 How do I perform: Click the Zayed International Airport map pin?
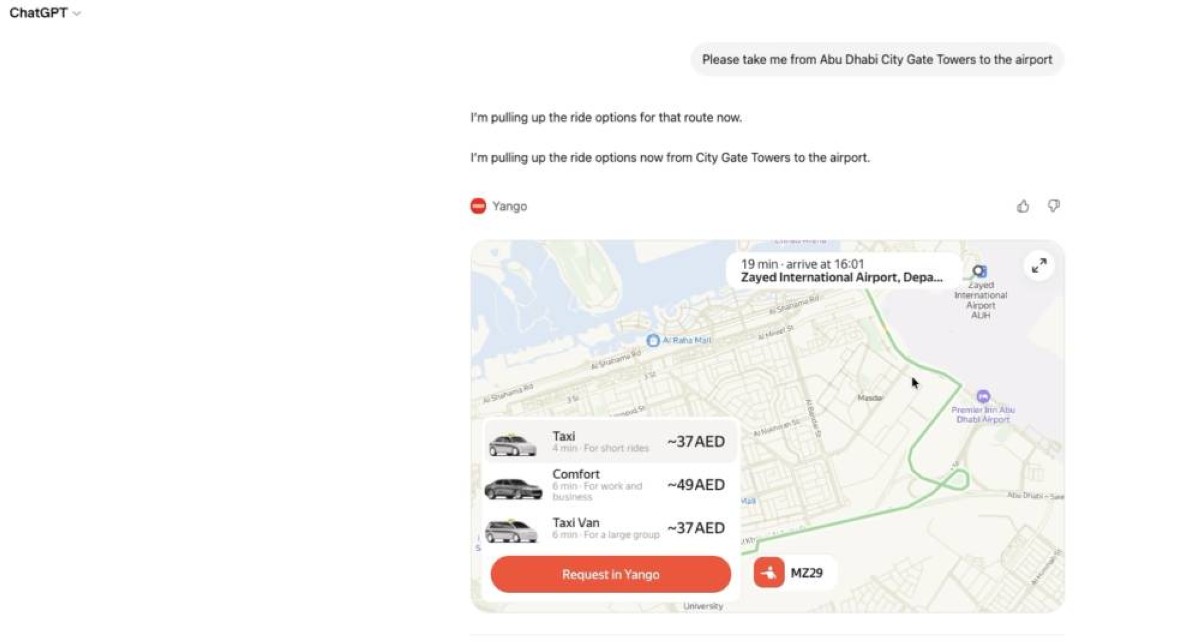(979, 272)
